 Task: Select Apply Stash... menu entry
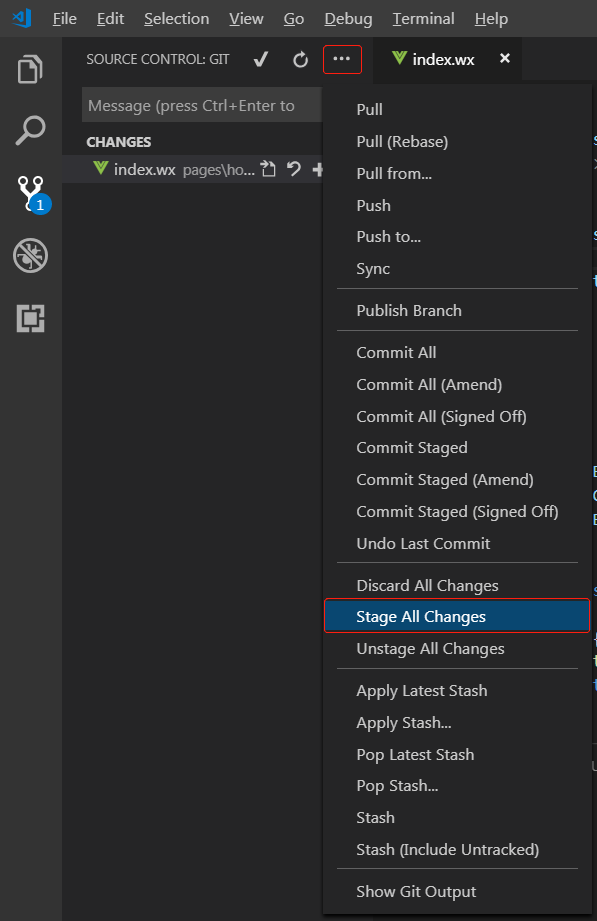[x=457, y=722]
